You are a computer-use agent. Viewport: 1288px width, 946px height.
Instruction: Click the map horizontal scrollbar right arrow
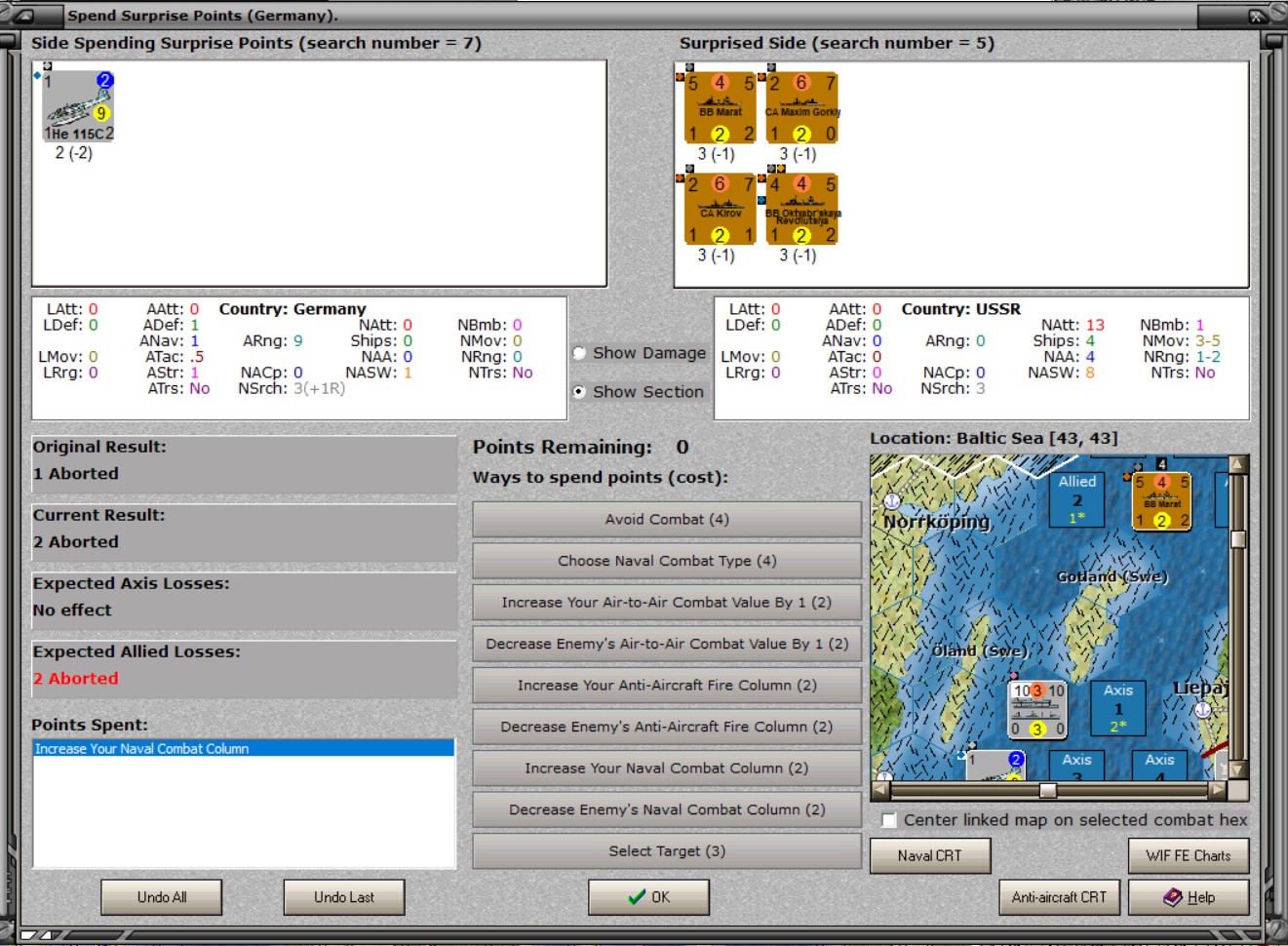[1218, 789]
